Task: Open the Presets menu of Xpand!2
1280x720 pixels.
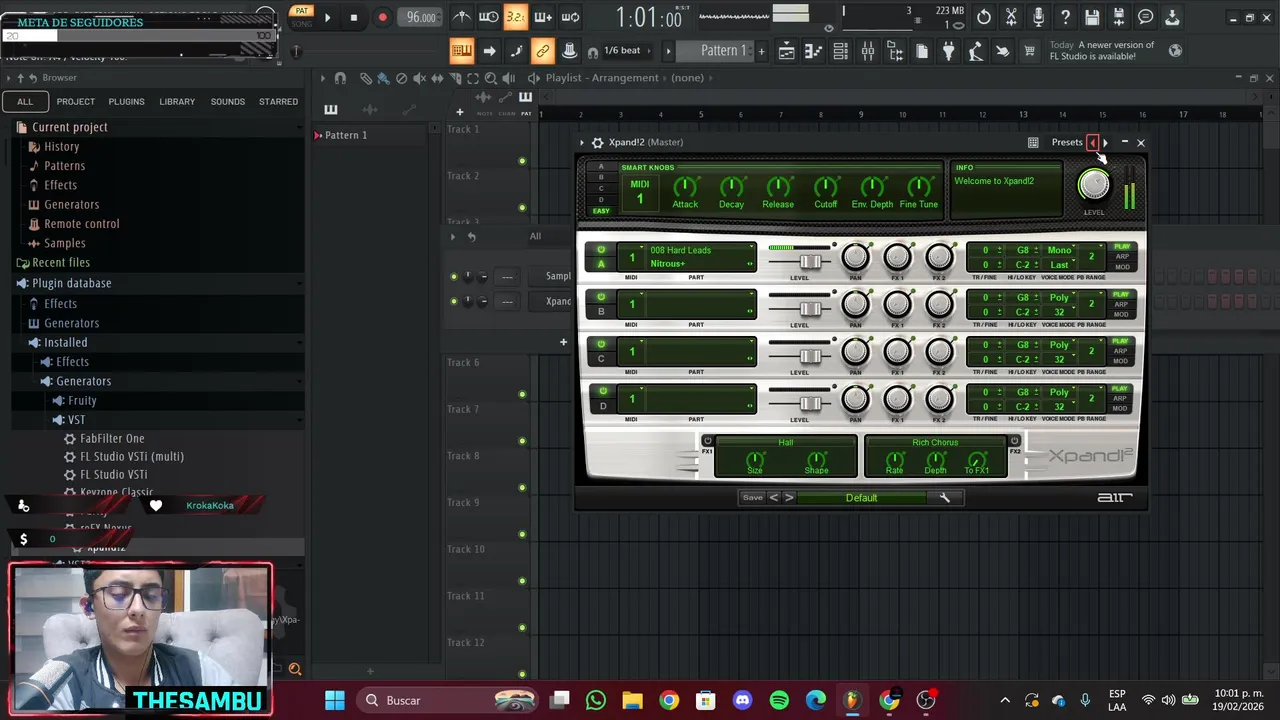Action: (1066, 142)
